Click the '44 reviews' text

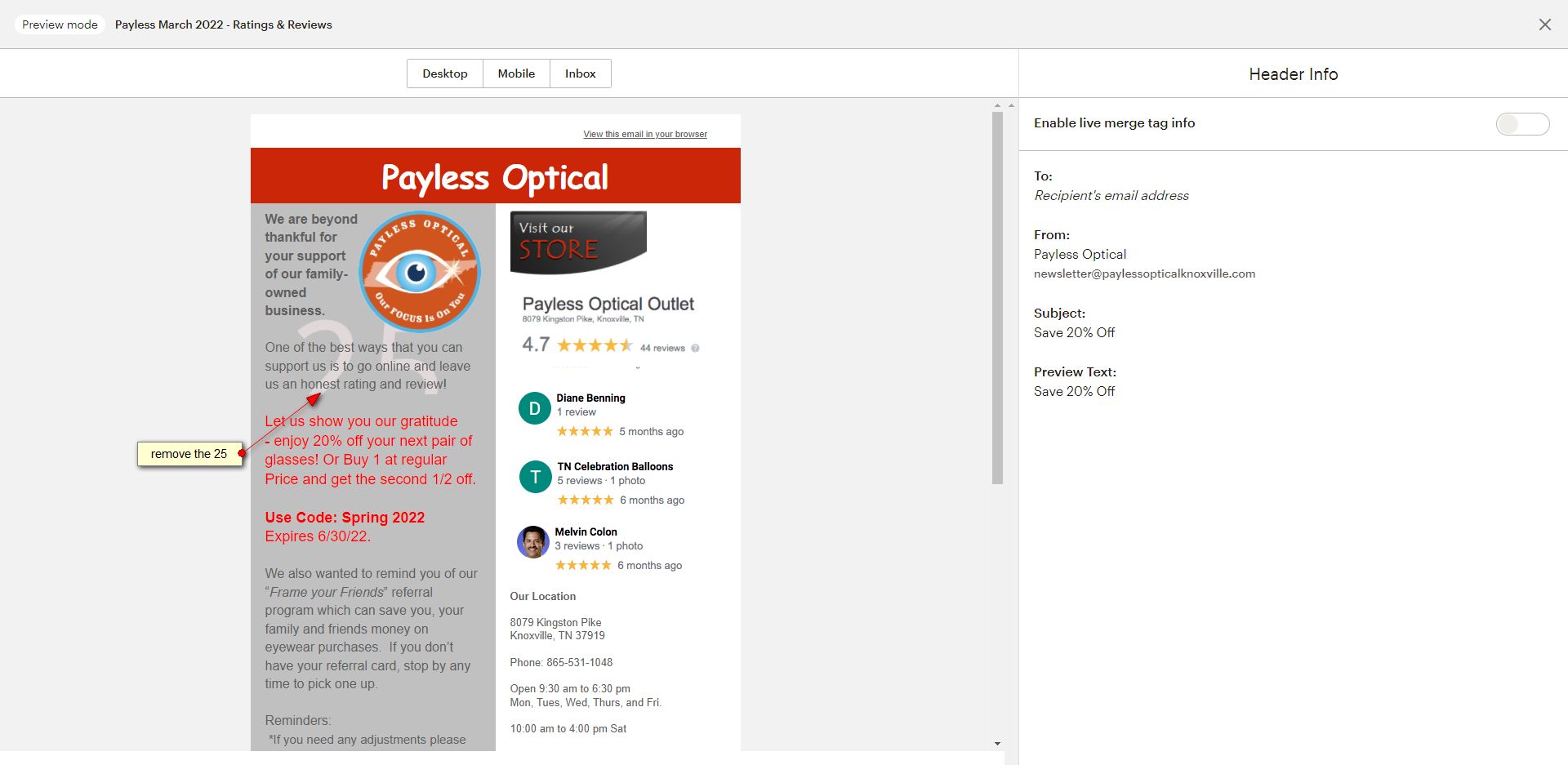(x=662, y=348)
